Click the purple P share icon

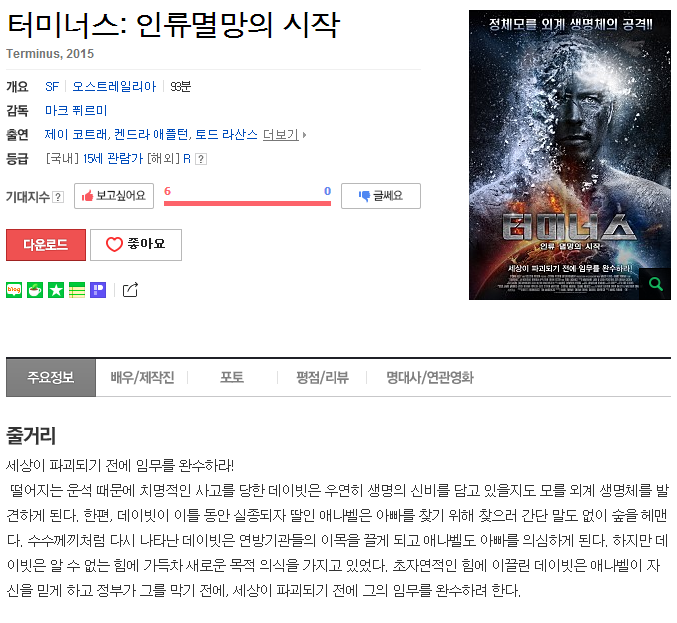(x=98, y=290)
